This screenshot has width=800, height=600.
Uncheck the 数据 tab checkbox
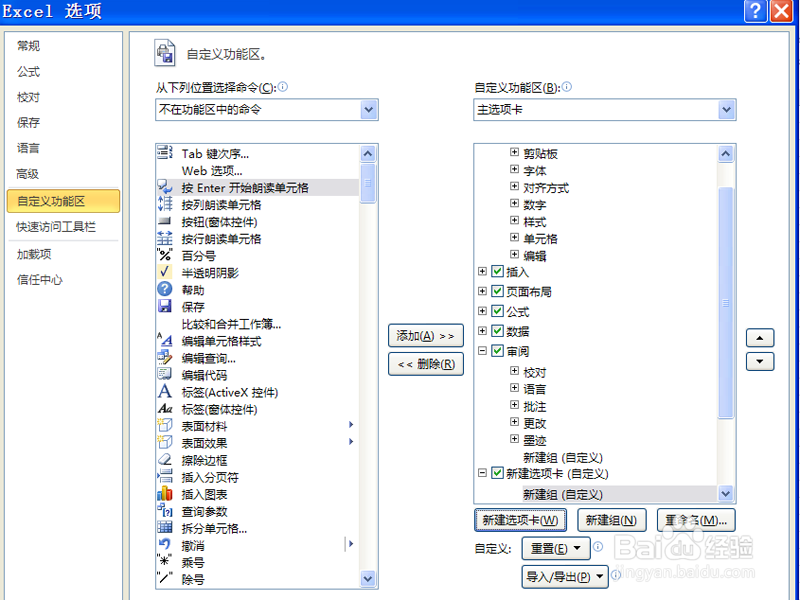(497, 331)
